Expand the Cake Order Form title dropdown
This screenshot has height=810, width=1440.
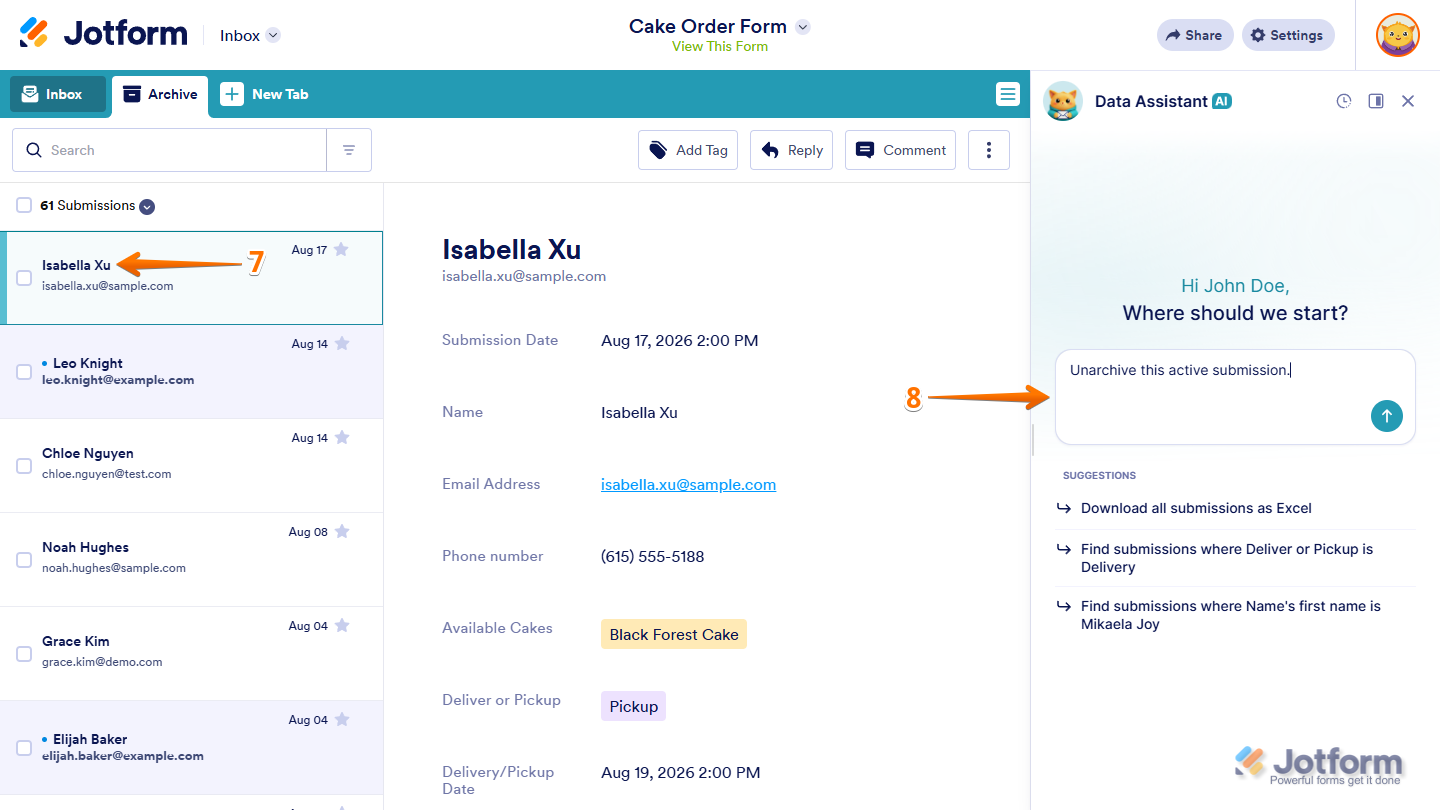[802, 27]
